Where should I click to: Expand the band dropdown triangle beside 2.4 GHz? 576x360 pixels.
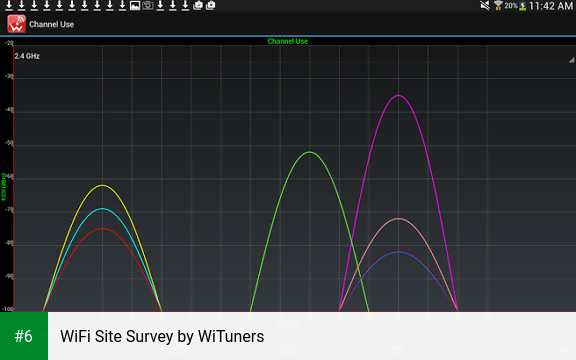click(571, 60)
